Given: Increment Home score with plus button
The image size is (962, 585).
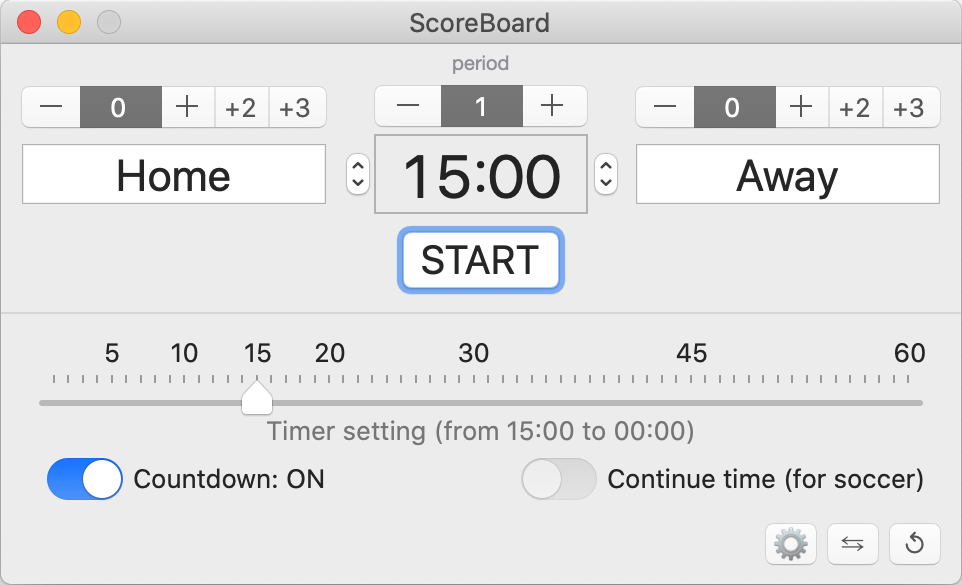Looking at the screenshot, I should pos(187,107).
